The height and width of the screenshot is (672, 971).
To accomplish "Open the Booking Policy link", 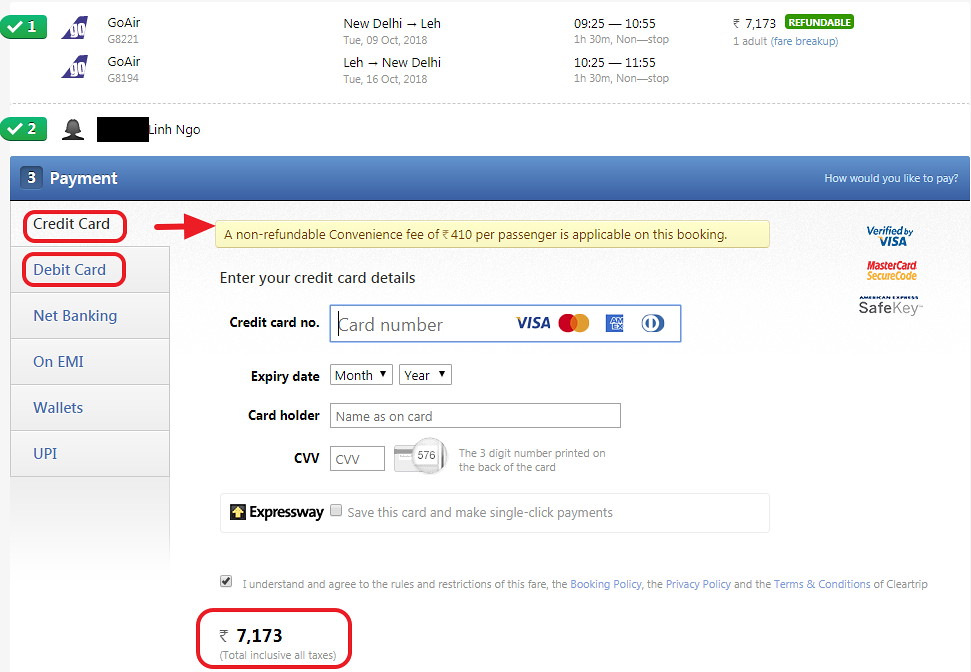I will [x=606, y=584].
